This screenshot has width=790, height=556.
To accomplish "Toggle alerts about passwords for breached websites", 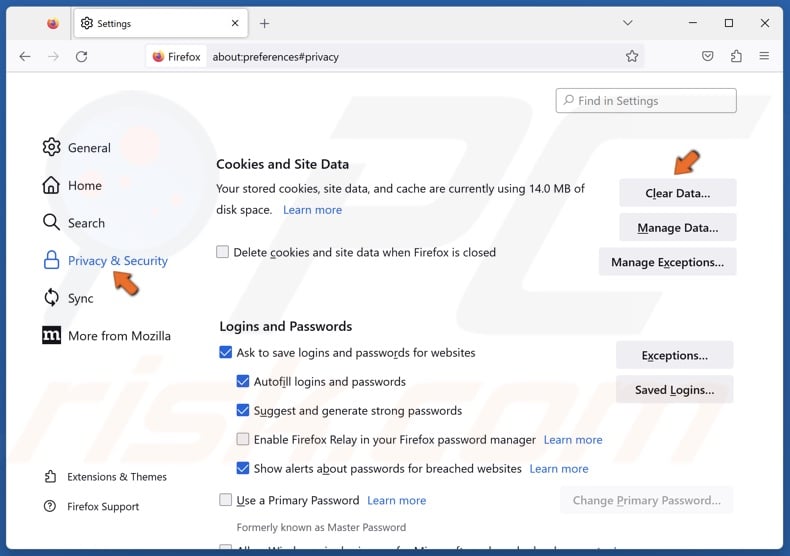I will pos(243,468).
